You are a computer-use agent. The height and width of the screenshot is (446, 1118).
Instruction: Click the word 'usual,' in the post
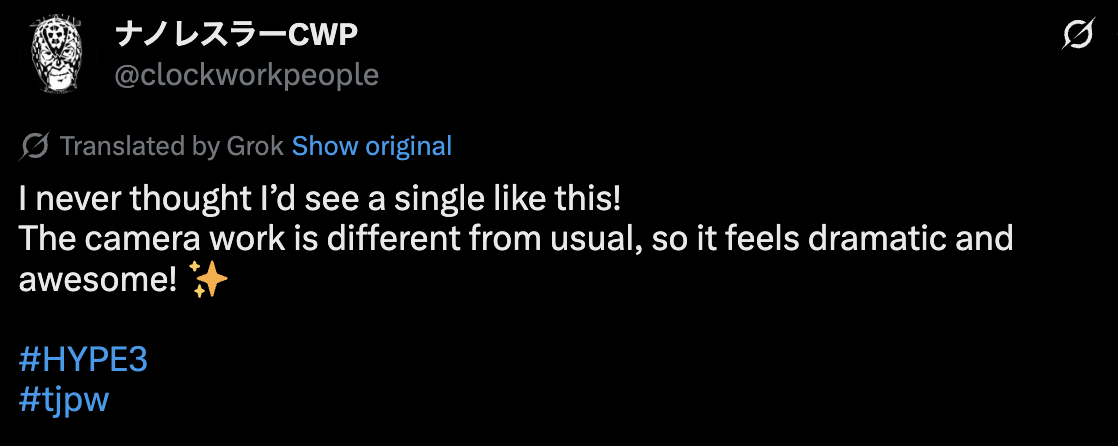(x=586, y=240)
